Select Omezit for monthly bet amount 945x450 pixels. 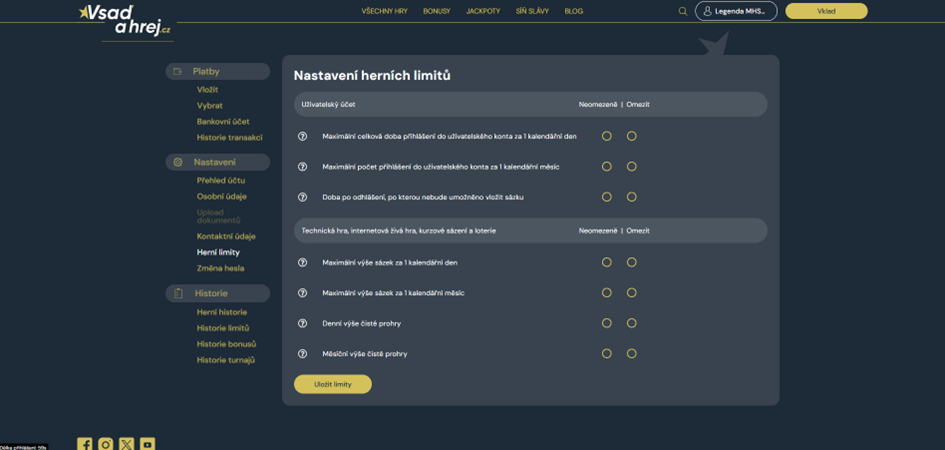click(632, 293)
